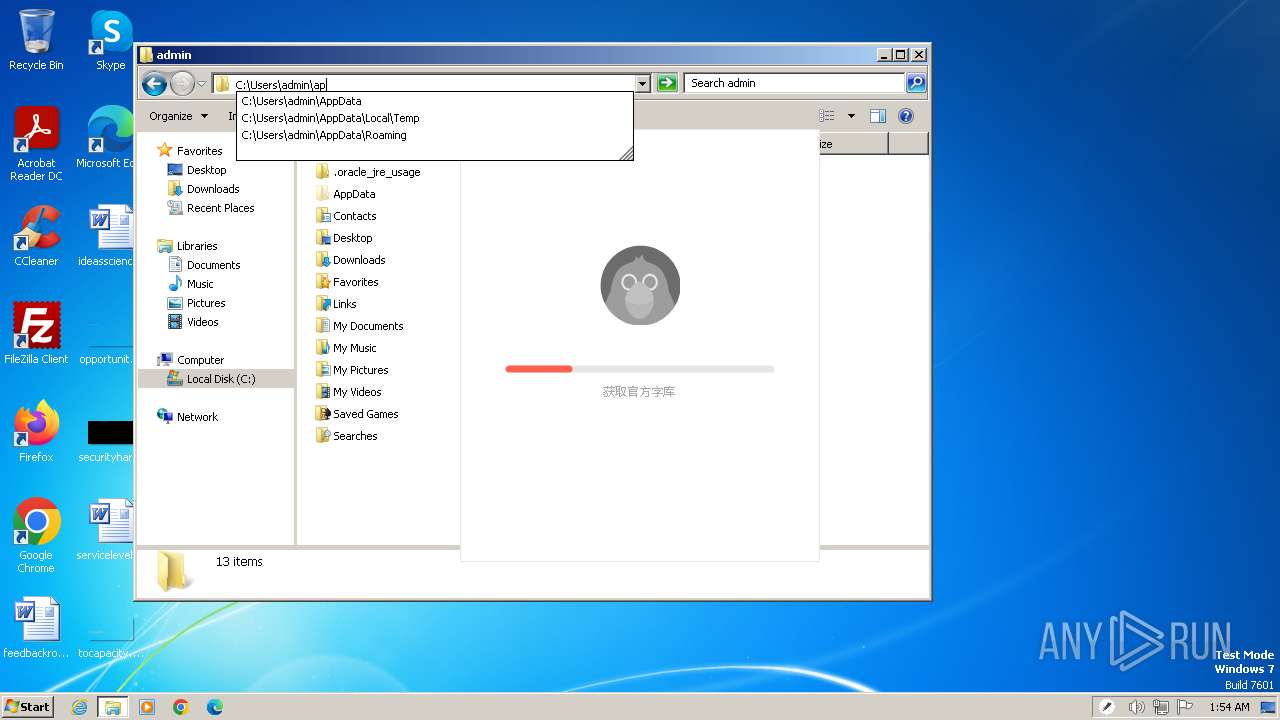Viewport: 1280px width, 720px height.
Task: Select the Saved Games folder
Action: [356, 414]
